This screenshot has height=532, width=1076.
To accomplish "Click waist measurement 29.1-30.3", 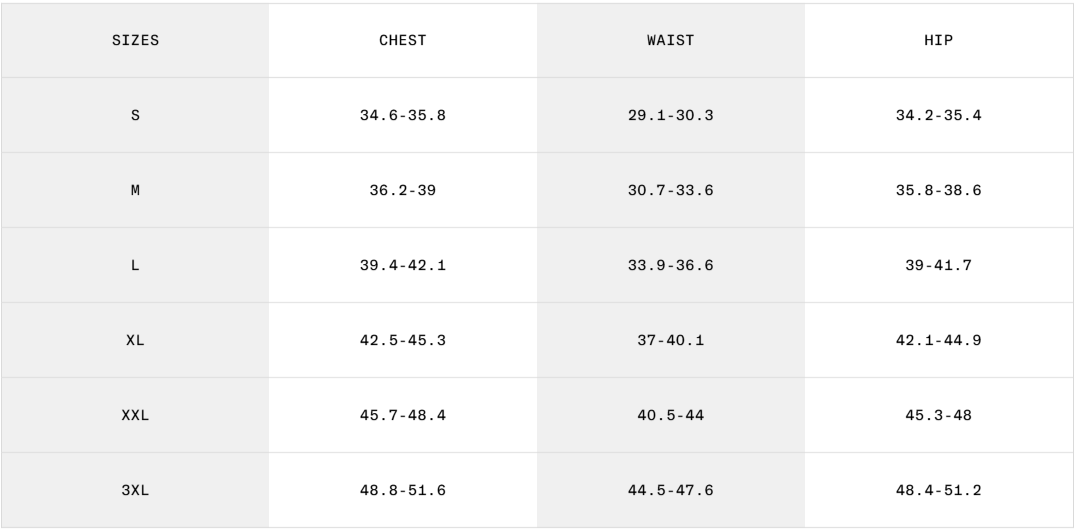I will [x=670, y=116].
